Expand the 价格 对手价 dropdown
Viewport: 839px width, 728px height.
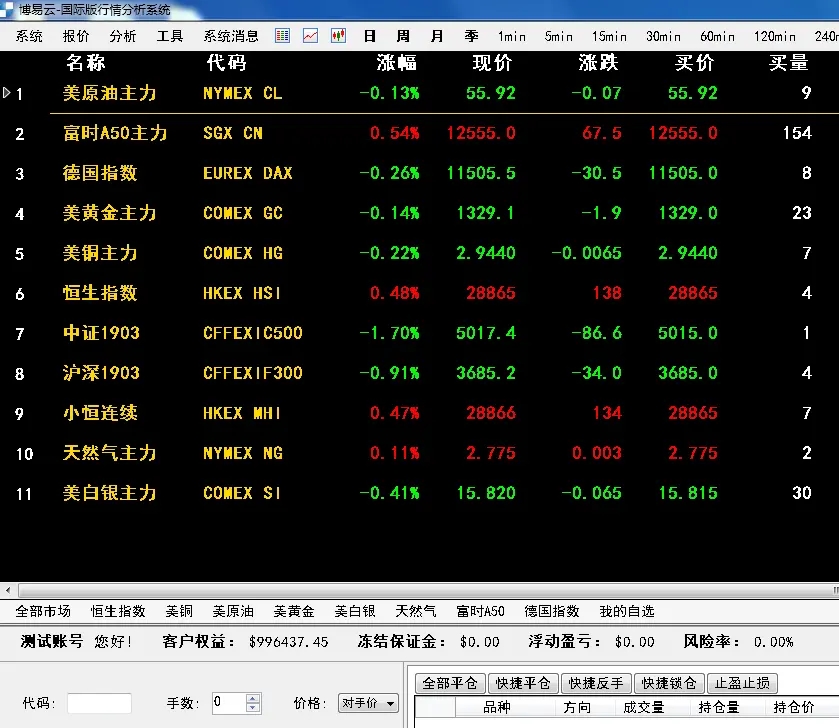[369, 703]
